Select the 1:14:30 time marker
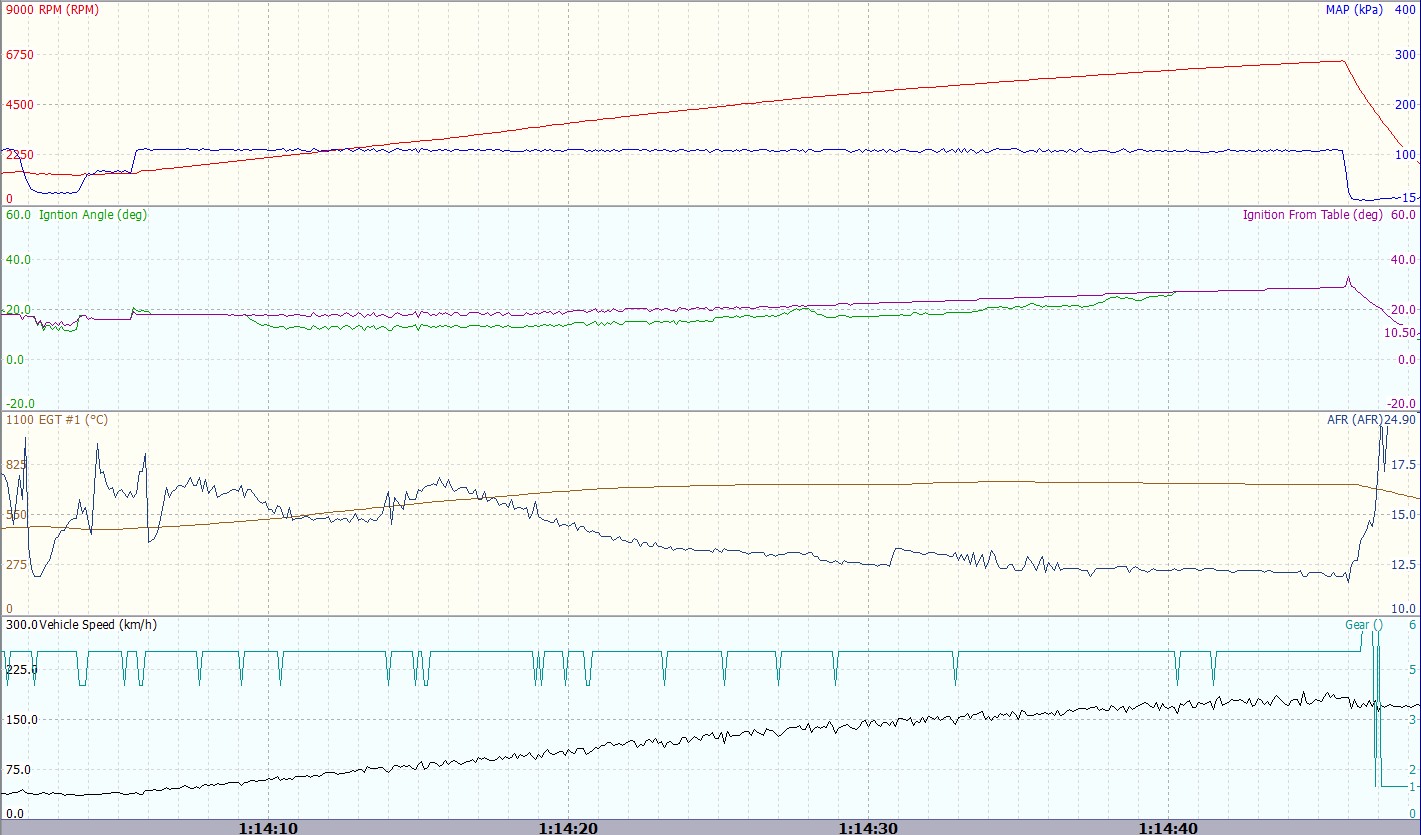This screenshot has height=835, width=1421. point(868,828)
